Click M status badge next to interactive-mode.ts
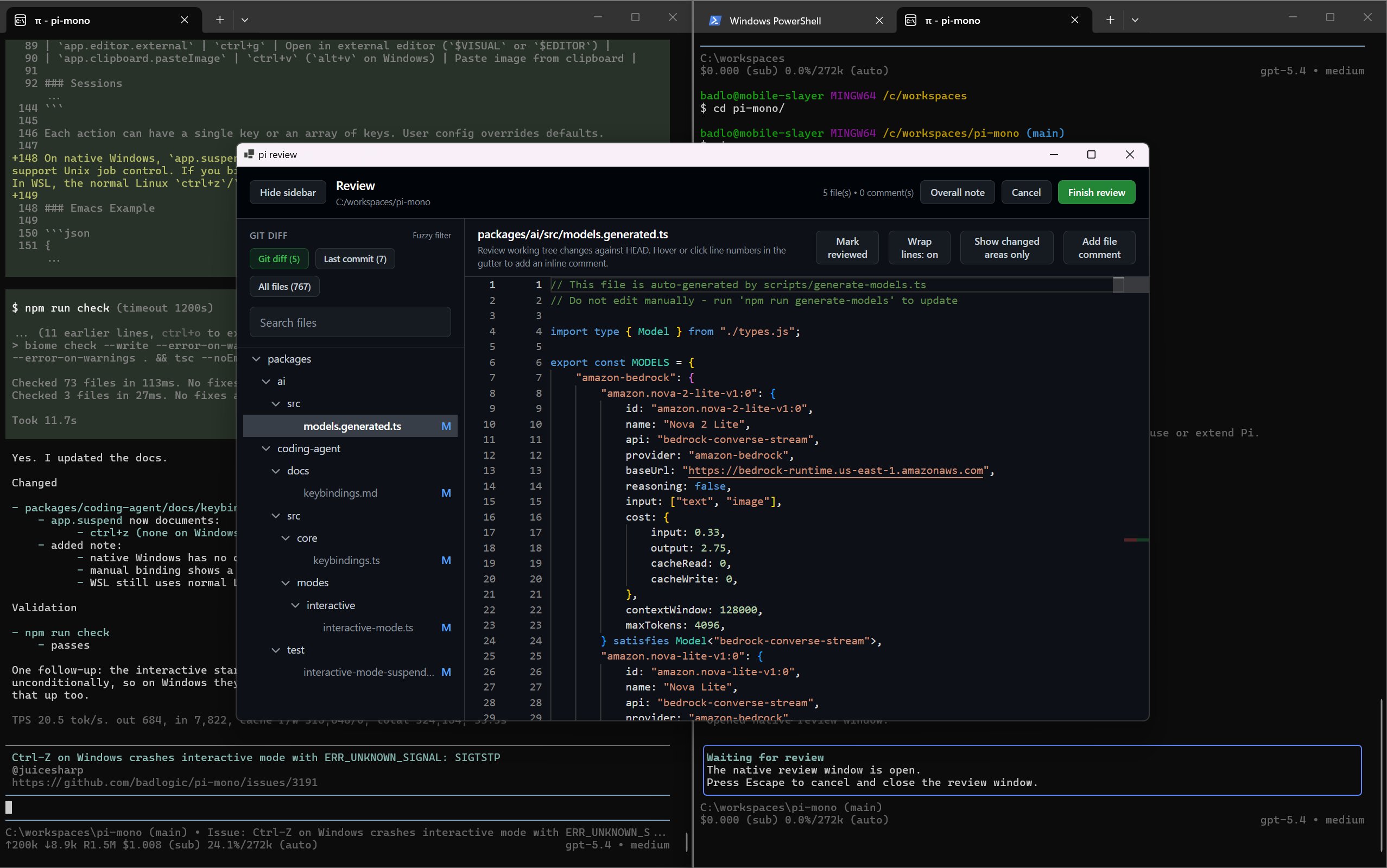 tap(446, 628)
